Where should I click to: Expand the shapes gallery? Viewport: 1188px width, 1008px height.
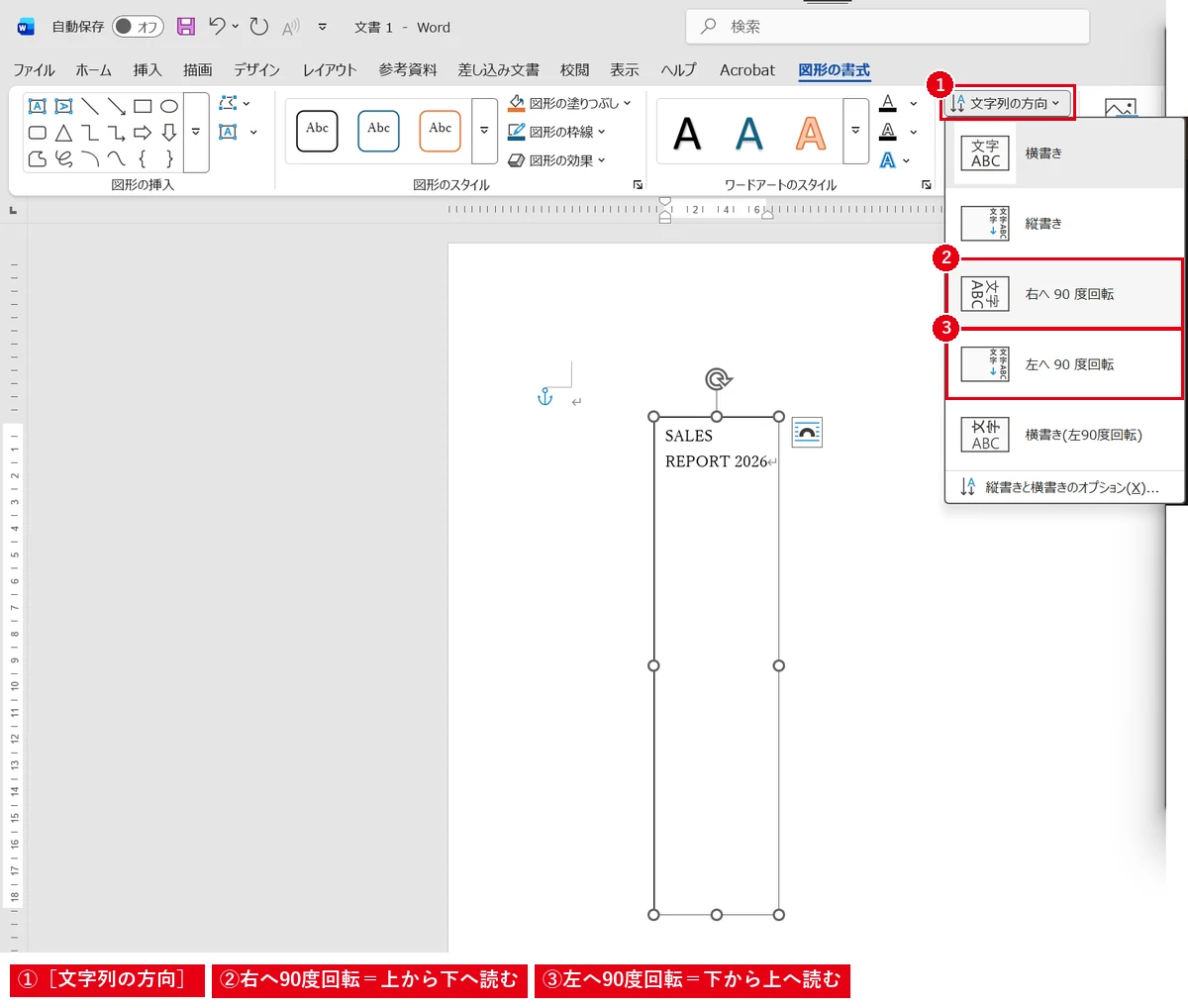(196, 133)
